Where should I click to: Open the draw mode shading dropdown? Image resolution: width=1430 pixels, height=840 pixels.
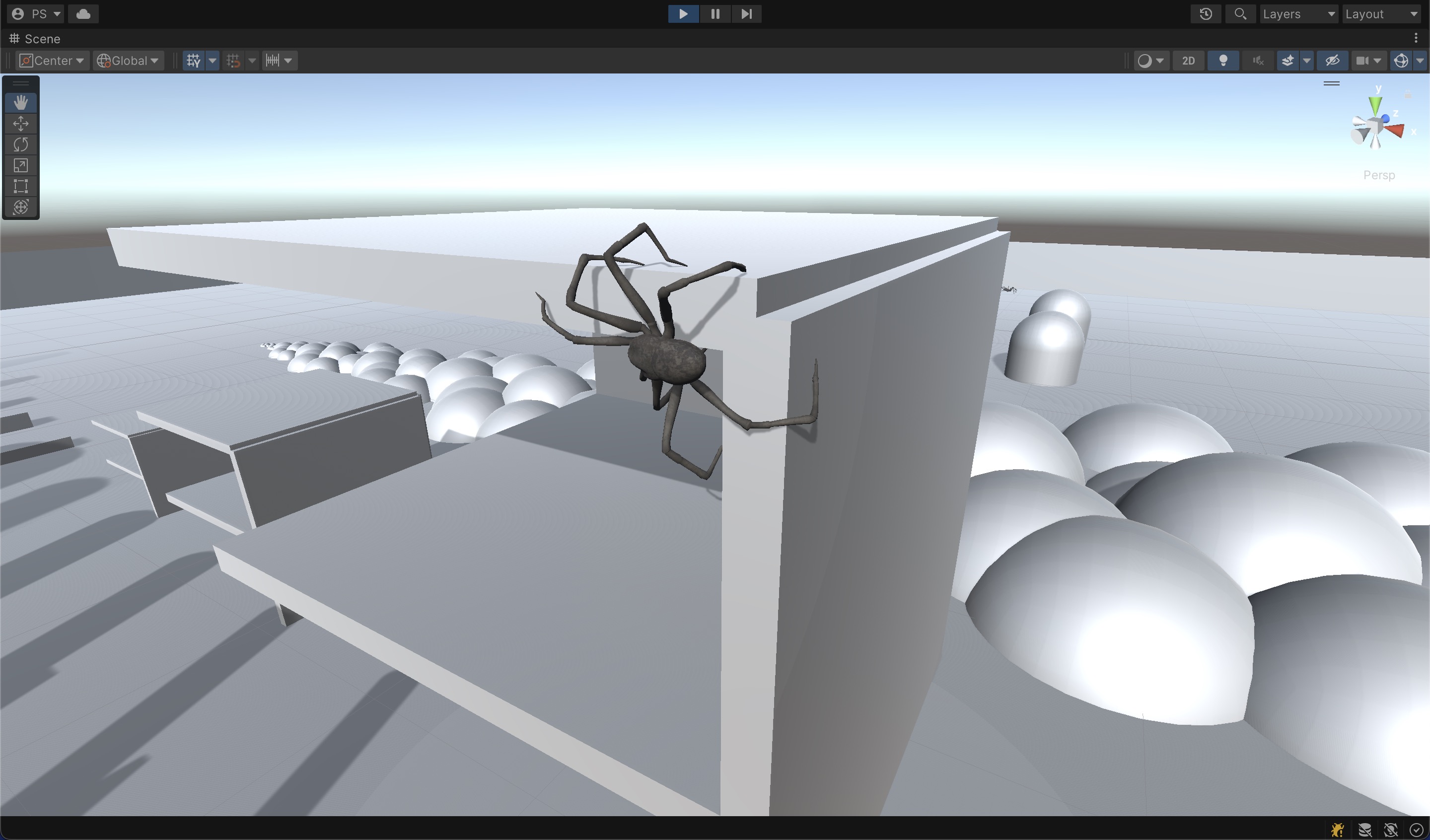[1151, 61]
